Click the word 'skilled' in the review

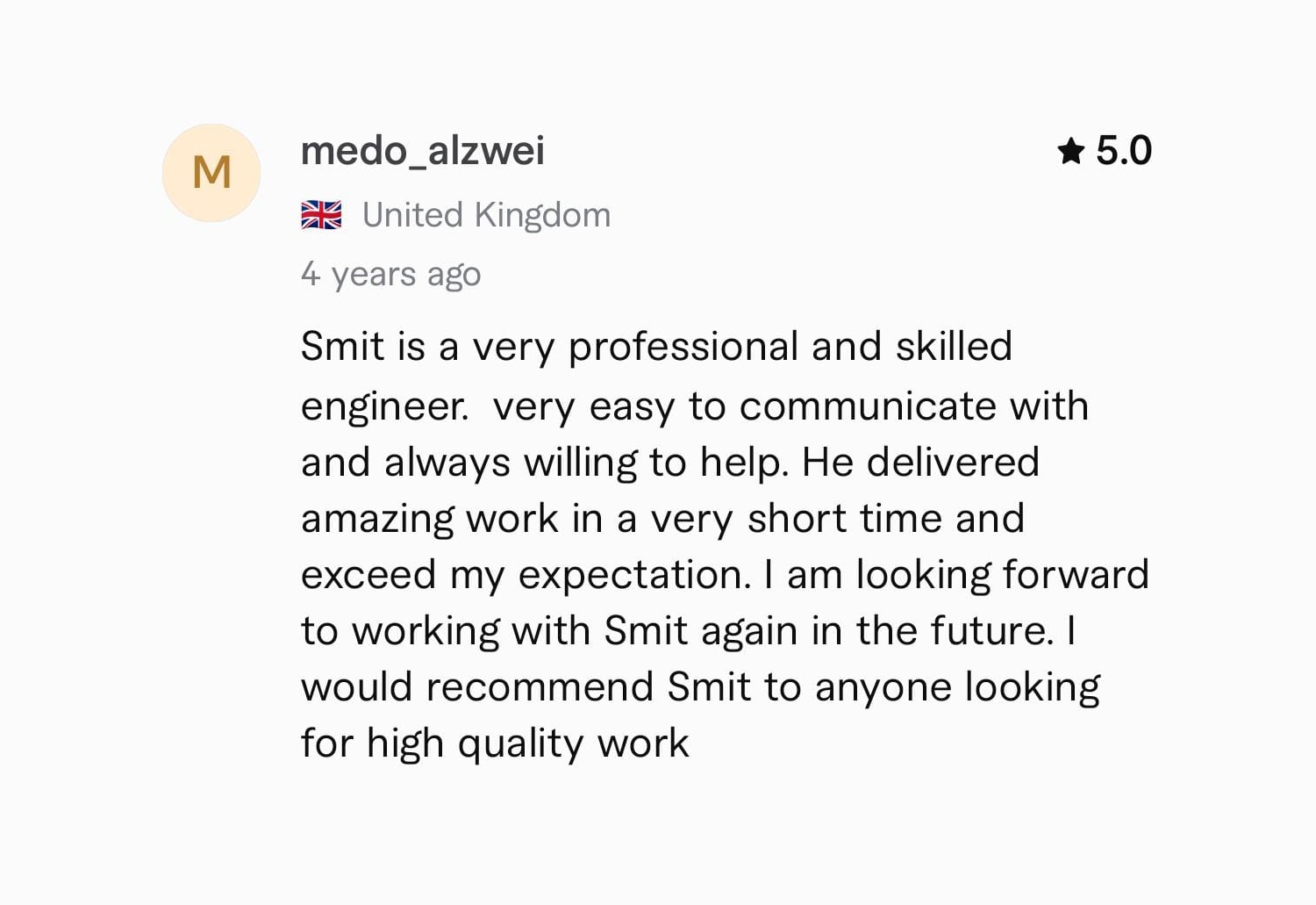[x=954, y=347]
